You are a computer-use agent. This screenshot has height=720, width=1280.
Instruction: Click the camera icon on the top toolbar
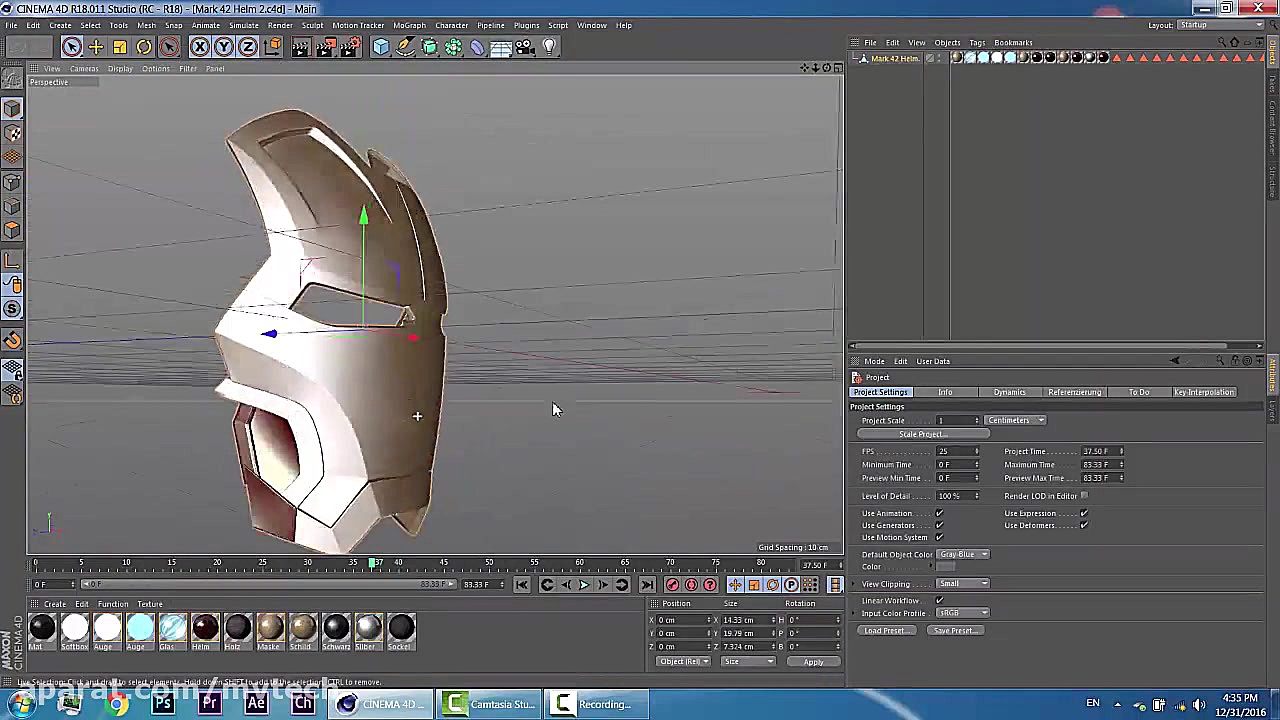coord(524,46)
